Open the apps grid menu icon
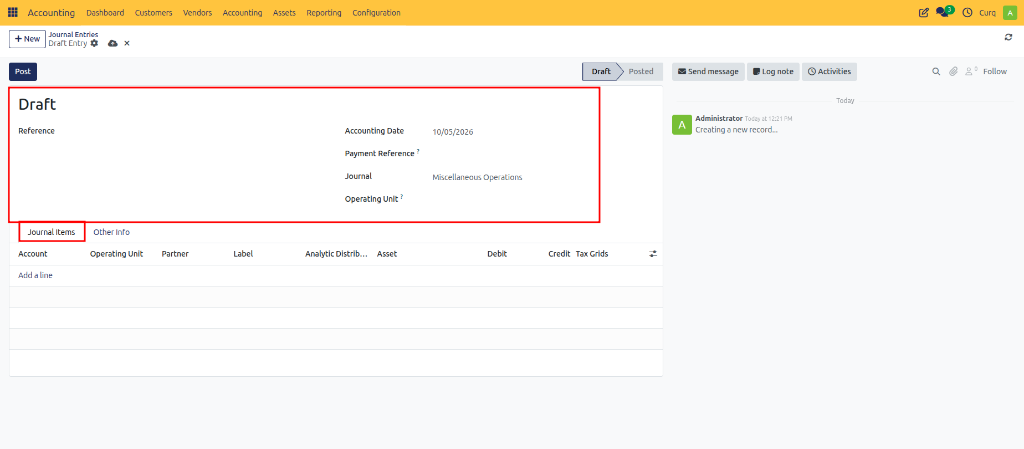This screenshot has width=1024, height=449. click(x=13, y=12)
